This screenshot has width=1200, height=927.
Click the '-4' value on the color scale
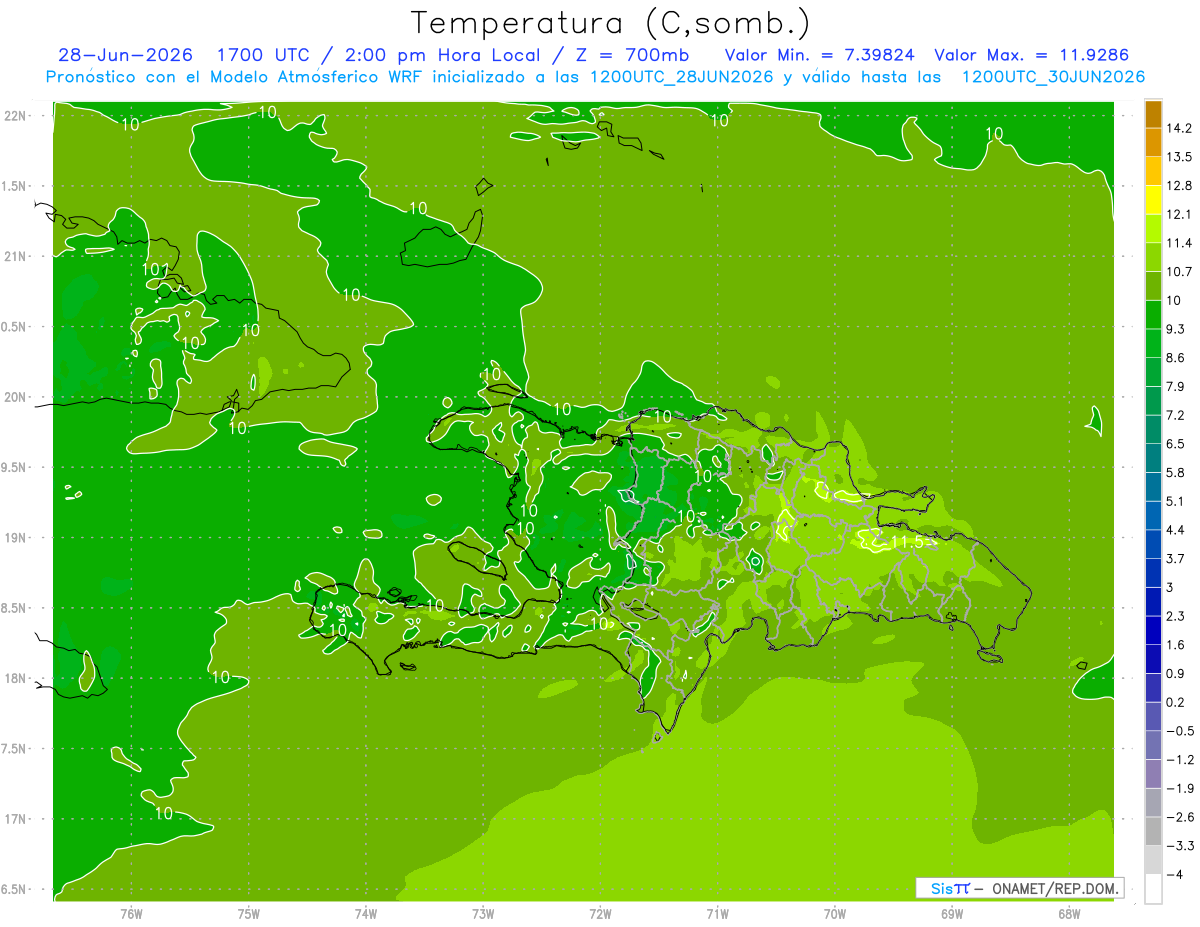click(x=1175, y=875)
